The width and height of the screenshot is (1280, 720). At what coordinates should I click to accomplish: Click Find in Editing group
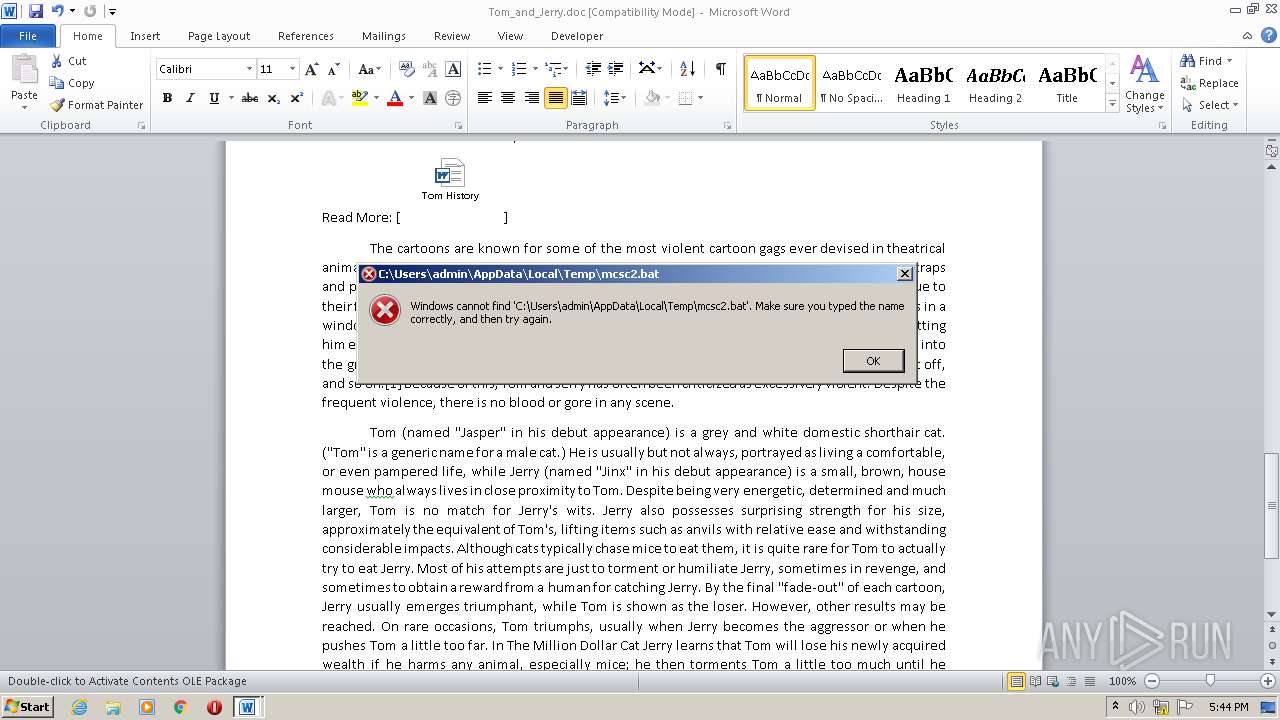pos(1202,61)
